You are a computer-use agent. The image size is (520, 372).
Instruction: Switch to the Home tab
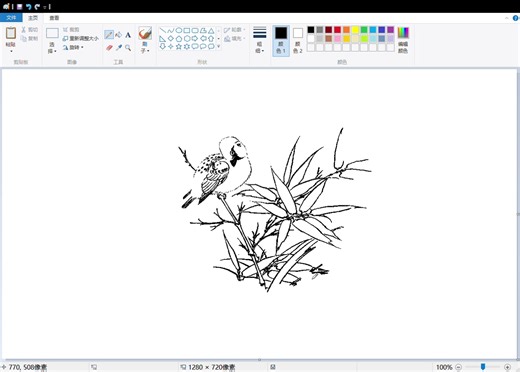(33, 18)
